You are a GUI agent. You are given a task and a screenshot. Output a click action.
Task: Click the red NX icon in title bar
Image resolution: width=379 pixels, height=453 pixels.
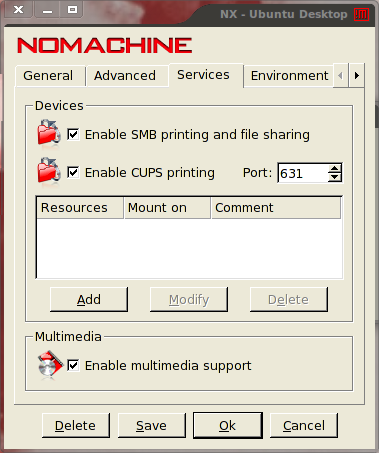[361, 14]
